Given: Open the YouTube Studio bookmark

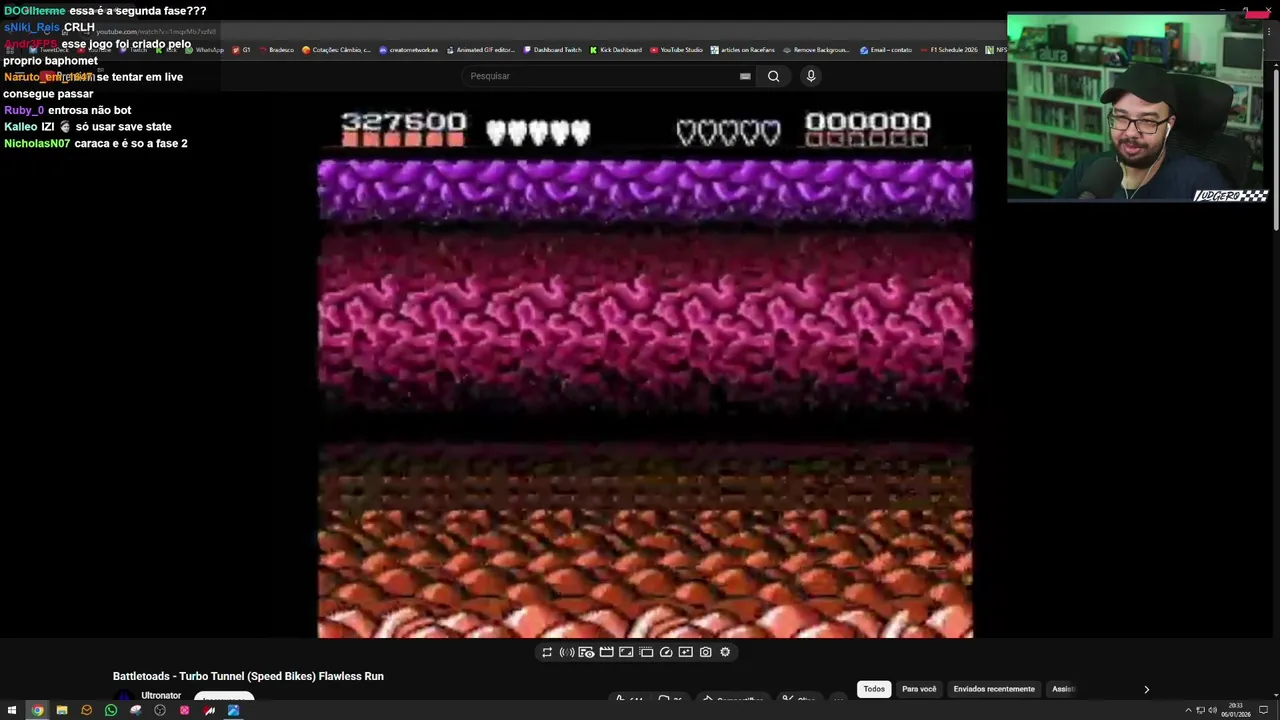Looking at the screenshot, I should click(x=676, y=50).
